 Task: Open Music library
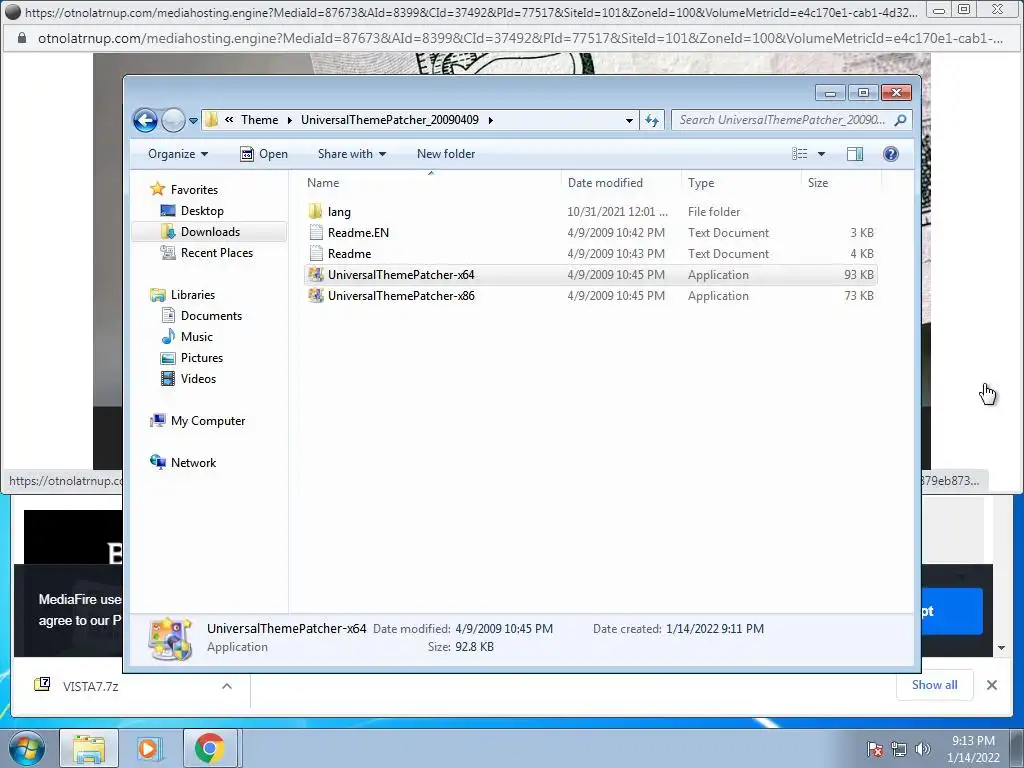point(197,336)
